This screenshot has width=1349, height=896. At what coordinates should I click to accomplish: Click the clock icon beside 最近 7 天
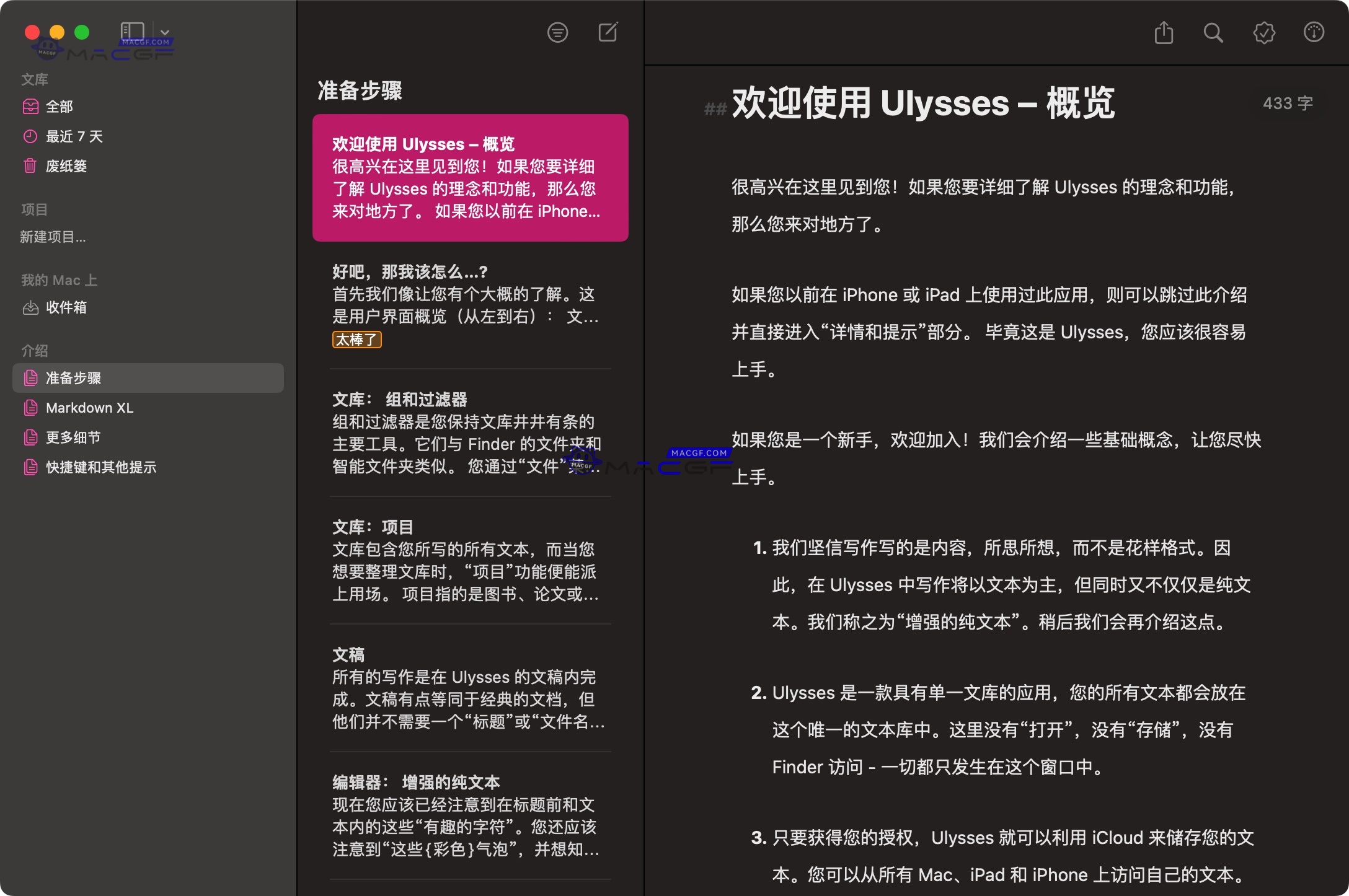tap(30, 136)
